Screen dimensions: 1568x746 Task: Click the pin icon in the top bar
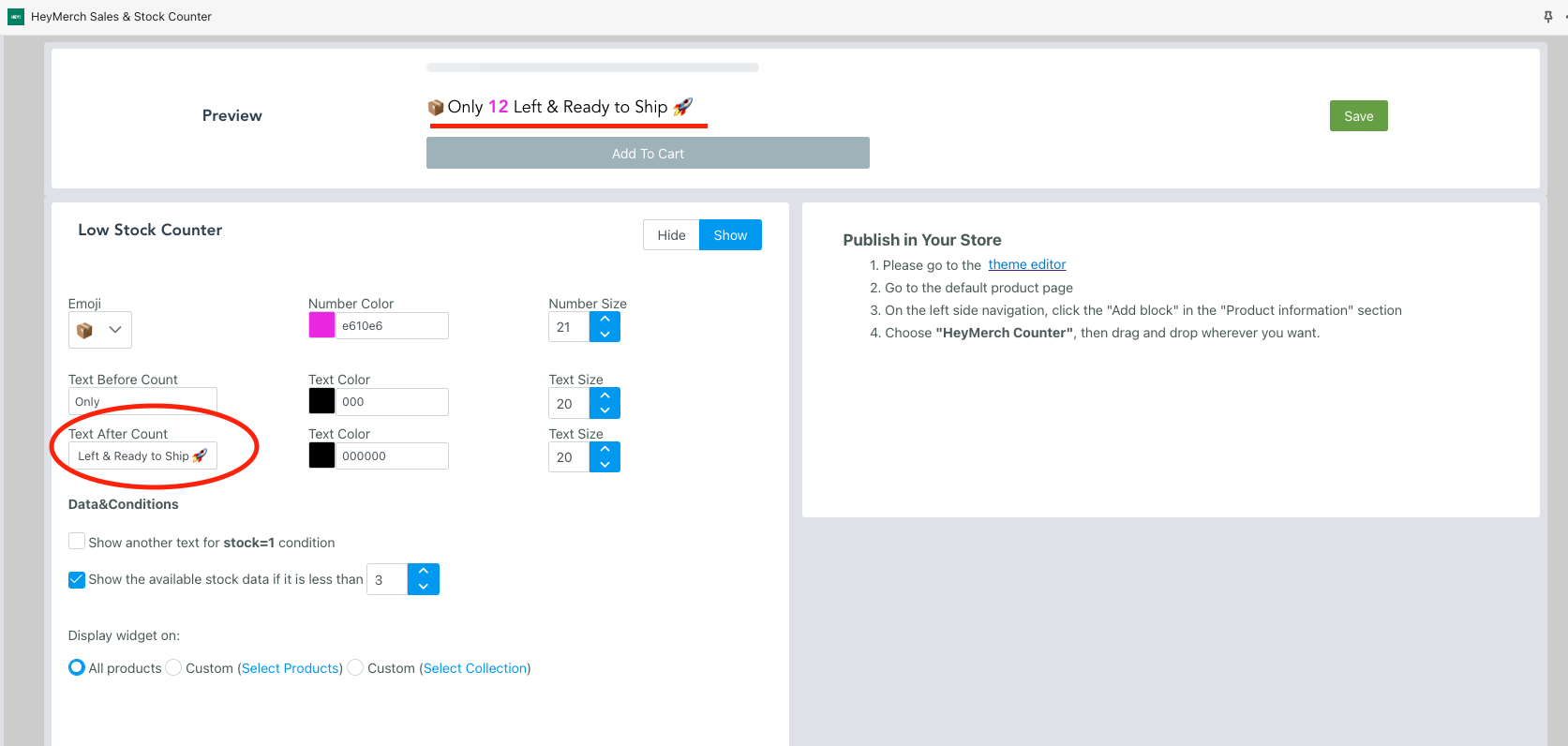coord(1547,17)
